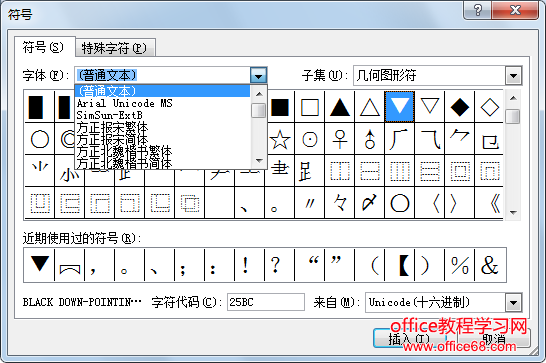Click font list scrollbar up arrow
This screenshot has width=546, height=363.
click(259, 94)
